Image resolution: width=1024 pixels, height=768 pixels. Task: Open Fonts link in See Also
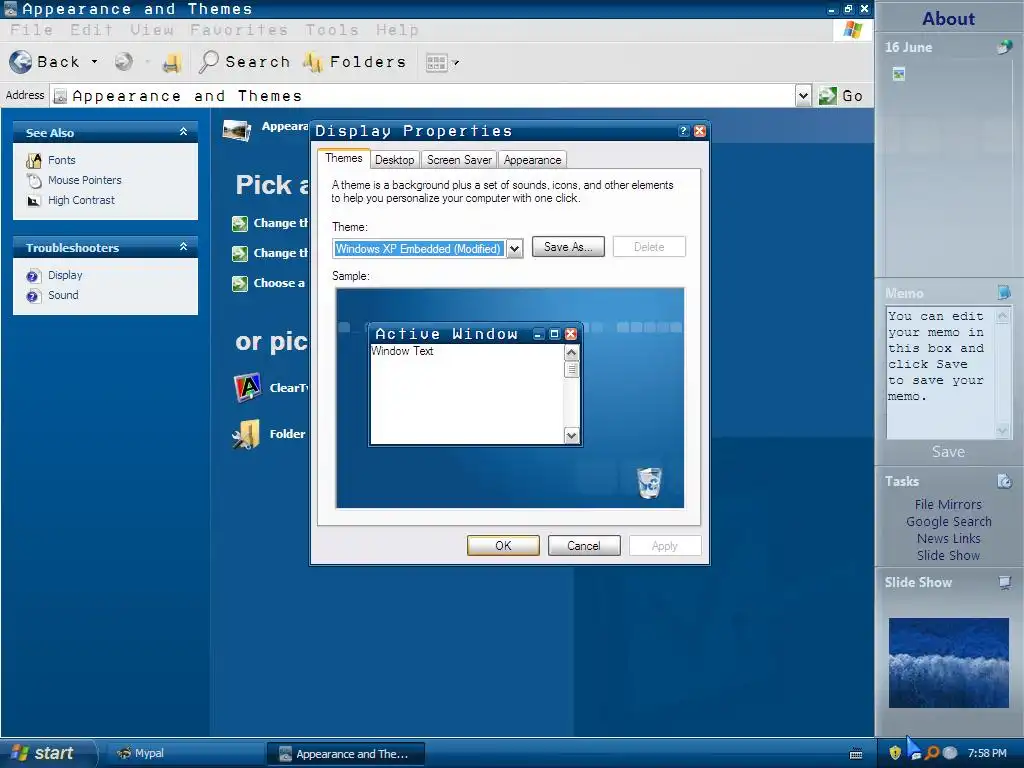[61, 160]
